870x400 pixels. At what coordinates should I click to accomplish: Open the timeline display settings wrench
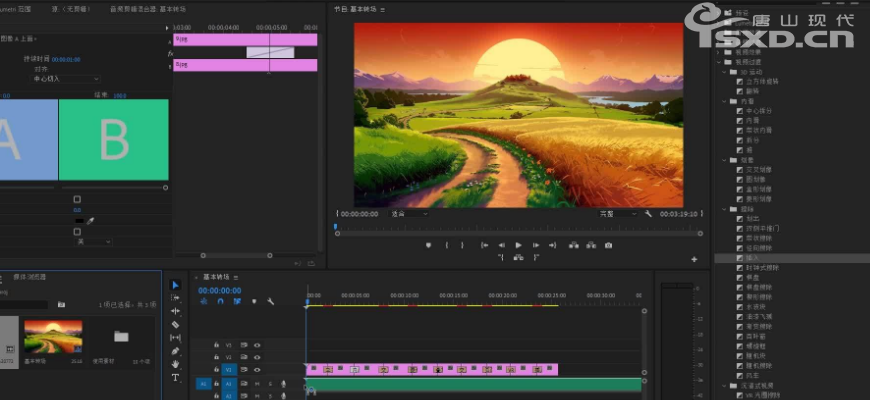point(270,301)
